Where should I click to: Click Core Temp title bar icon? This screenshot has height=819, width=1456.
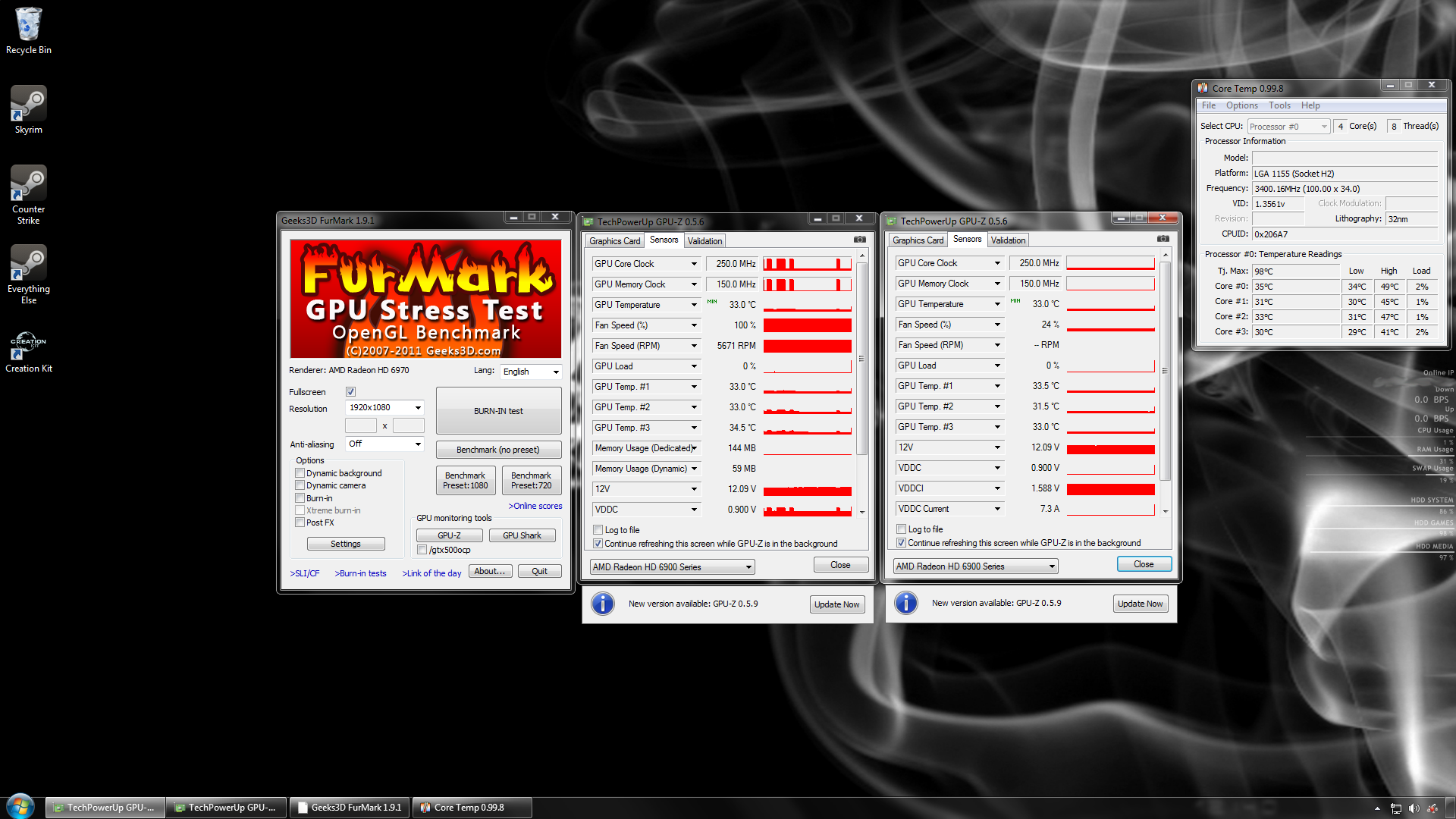[1203, 88]
